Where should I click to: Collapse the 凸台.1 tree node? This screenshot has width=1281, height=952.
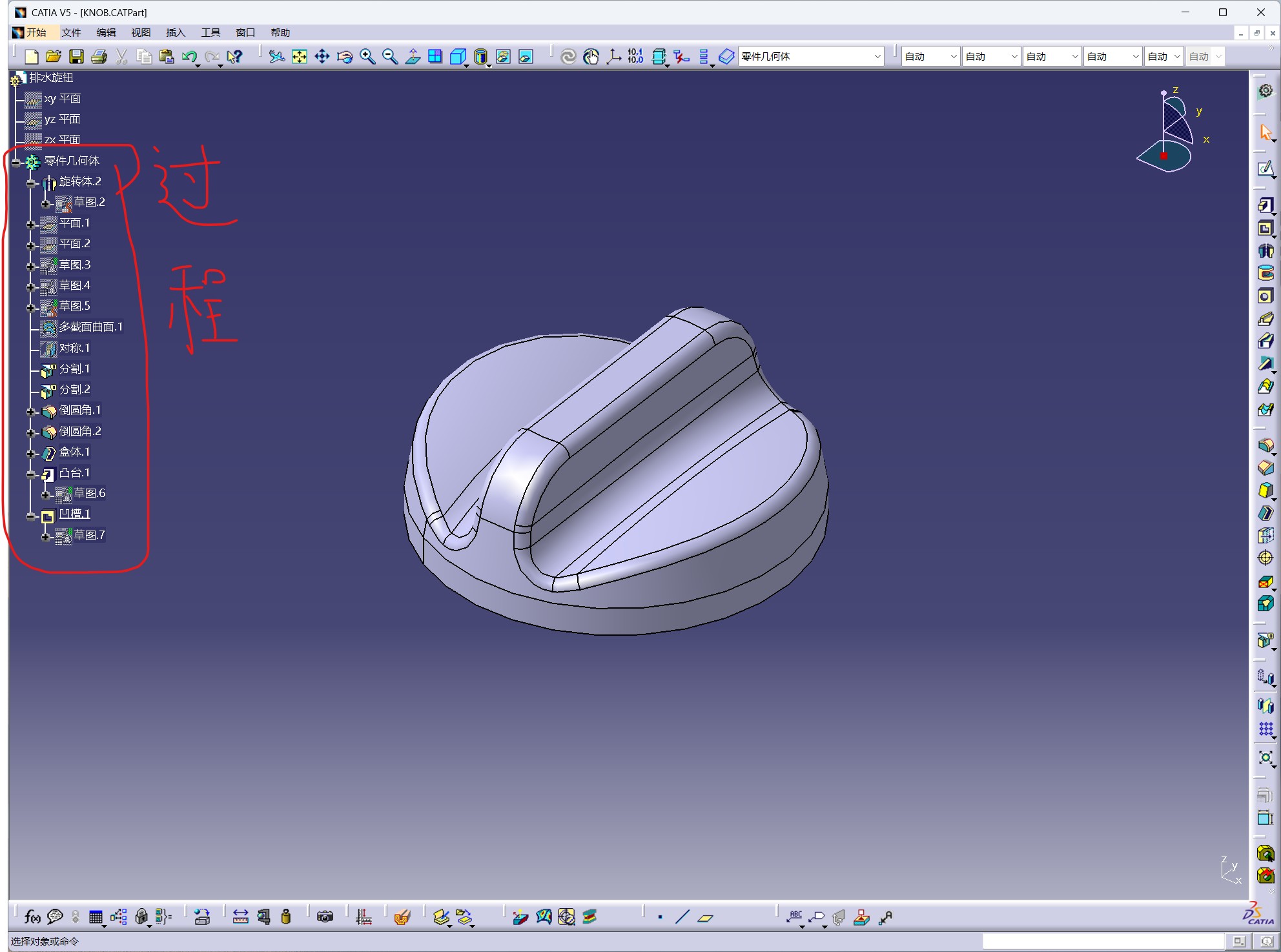30,474
